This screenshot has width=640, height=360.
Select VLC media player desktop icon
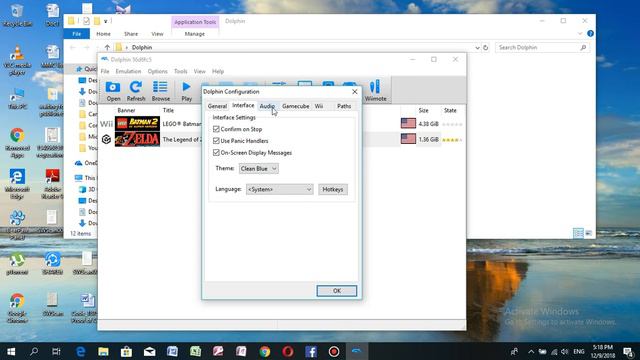click(17, 60)
